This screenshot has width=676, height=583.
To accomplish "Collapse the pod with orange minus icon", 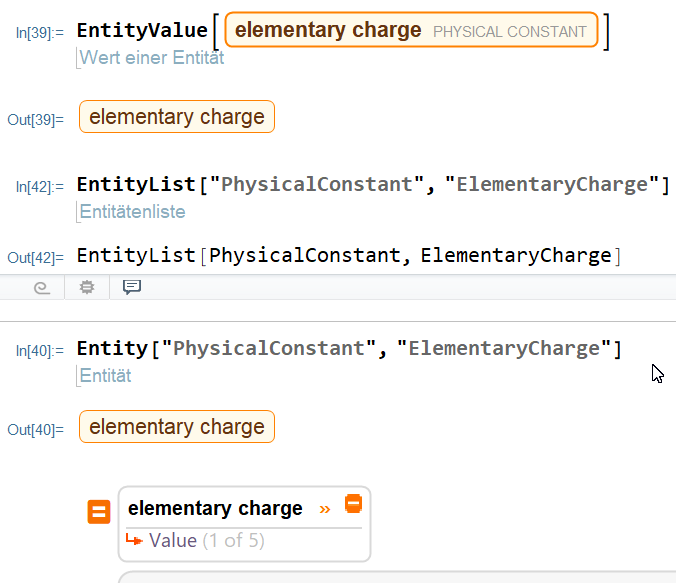I will tap(354, 504).
